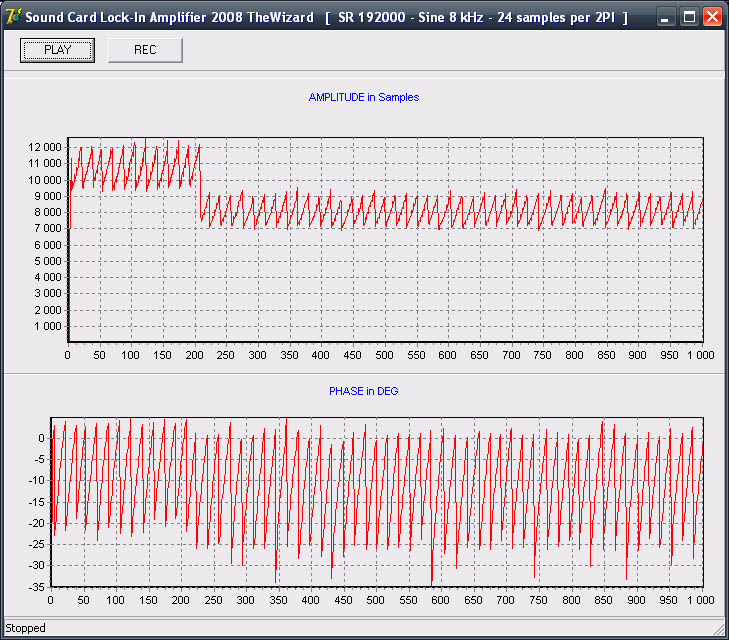Close the Sound Card Lock-In Amplifier window
Viewport: 729px width, 640px height.
tap(711, 17)
